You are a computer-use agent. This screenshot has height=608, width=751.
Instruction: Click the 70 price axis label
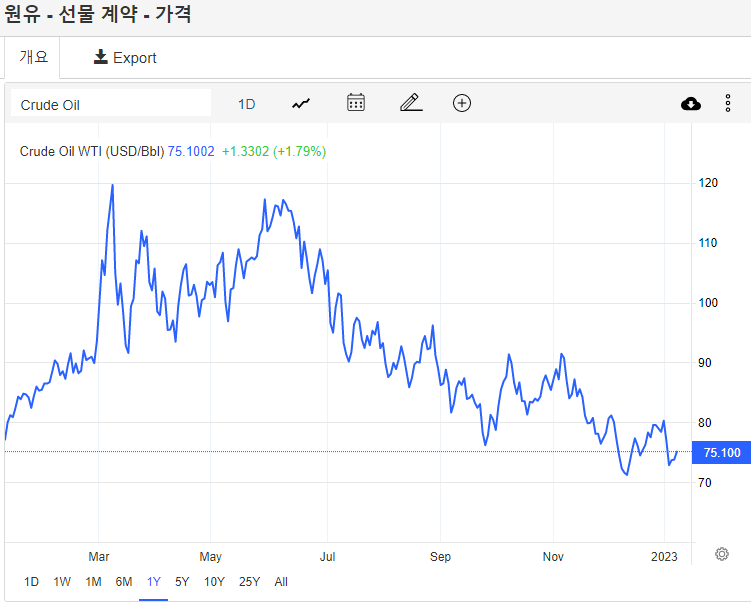point(705,482)
